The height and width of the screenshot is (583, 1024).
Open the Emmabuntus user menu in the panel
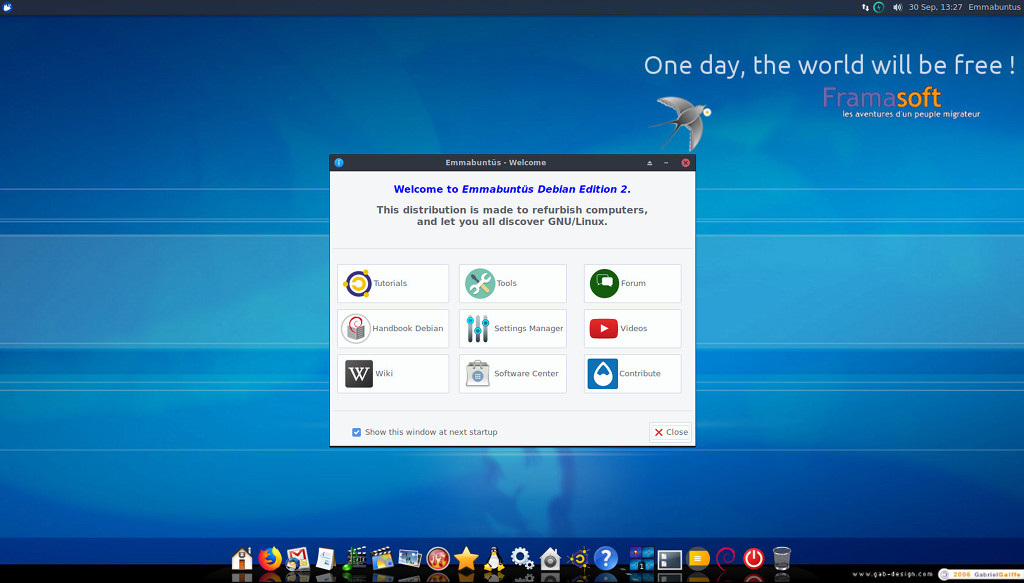pyautogui.click(x=992, y=7)
